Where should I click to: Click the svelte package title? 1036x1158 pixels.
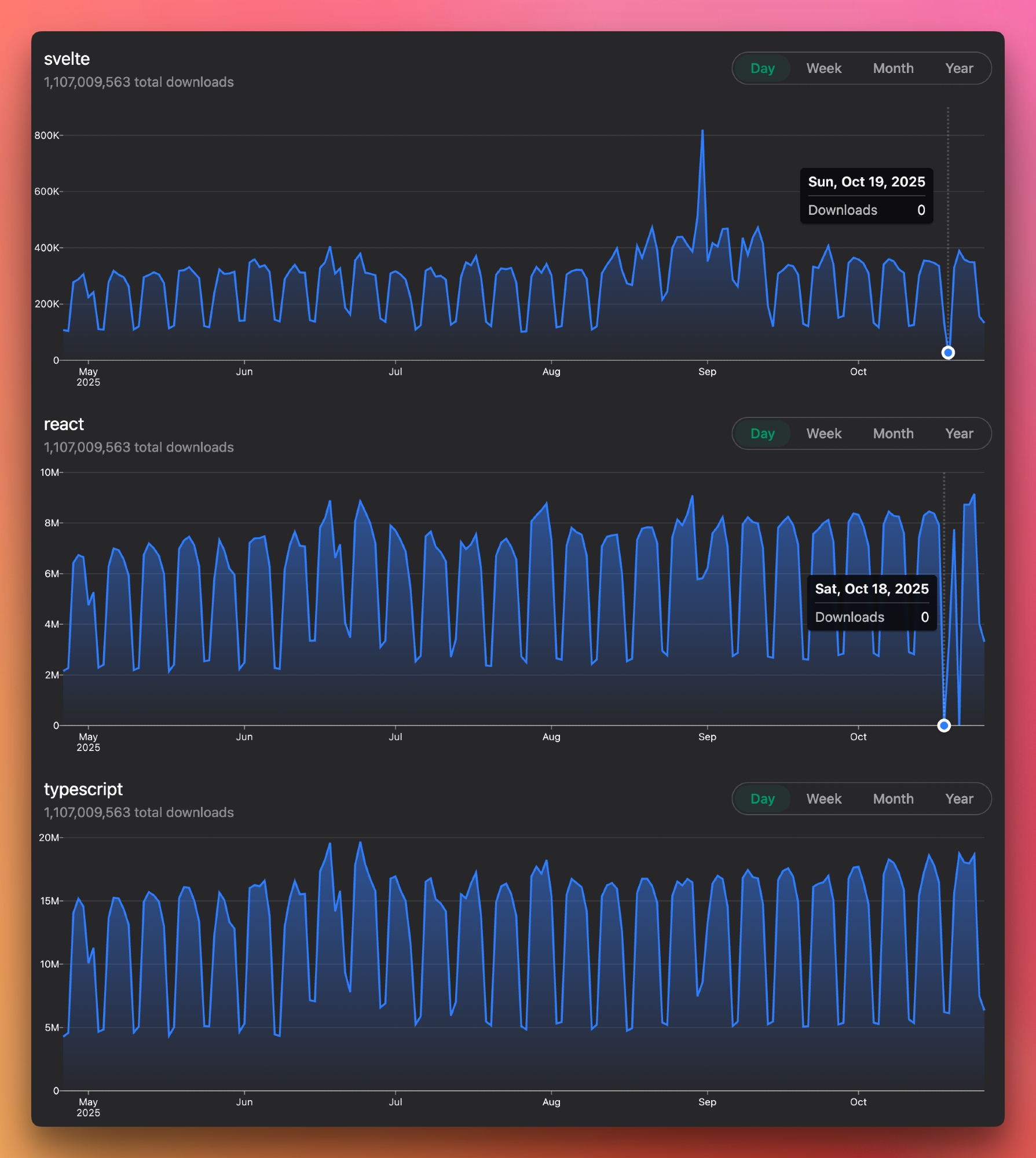coord(67,59)
